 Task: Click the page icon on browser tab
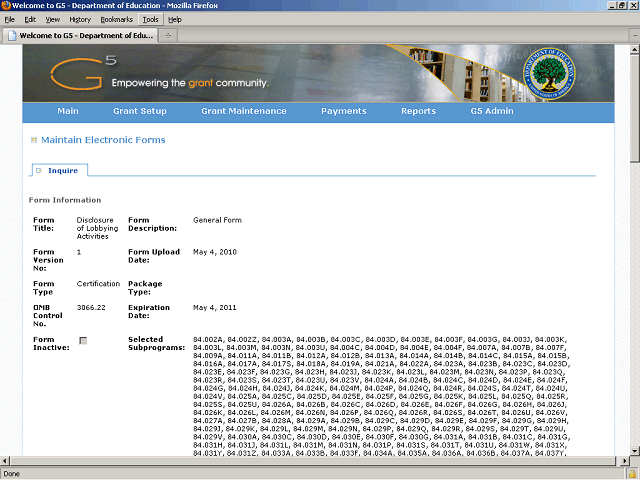click(12, 36)
